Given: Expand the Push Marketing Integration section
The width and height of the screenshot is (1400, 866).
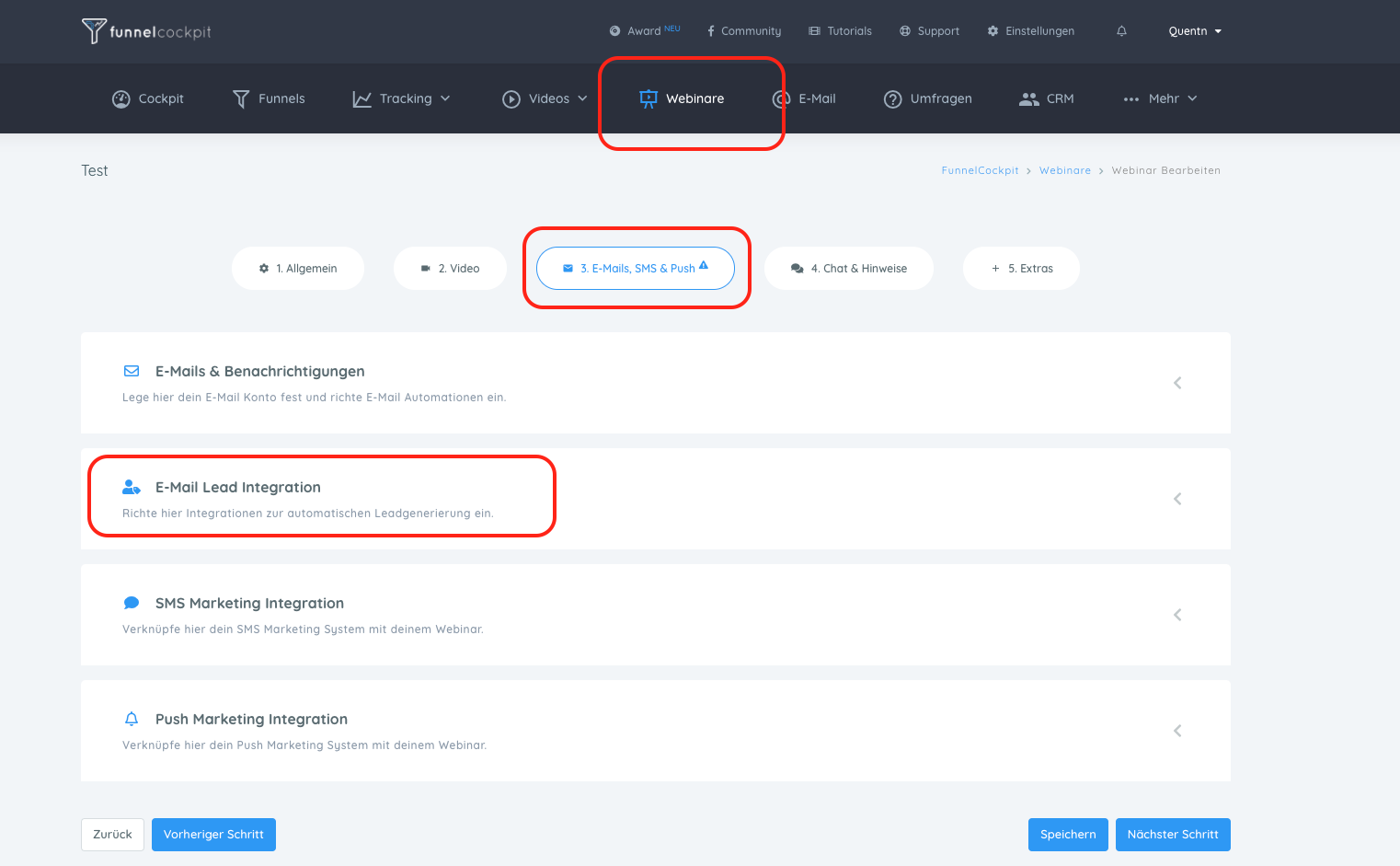Looking at the screenshot, I should point(1177,731).
